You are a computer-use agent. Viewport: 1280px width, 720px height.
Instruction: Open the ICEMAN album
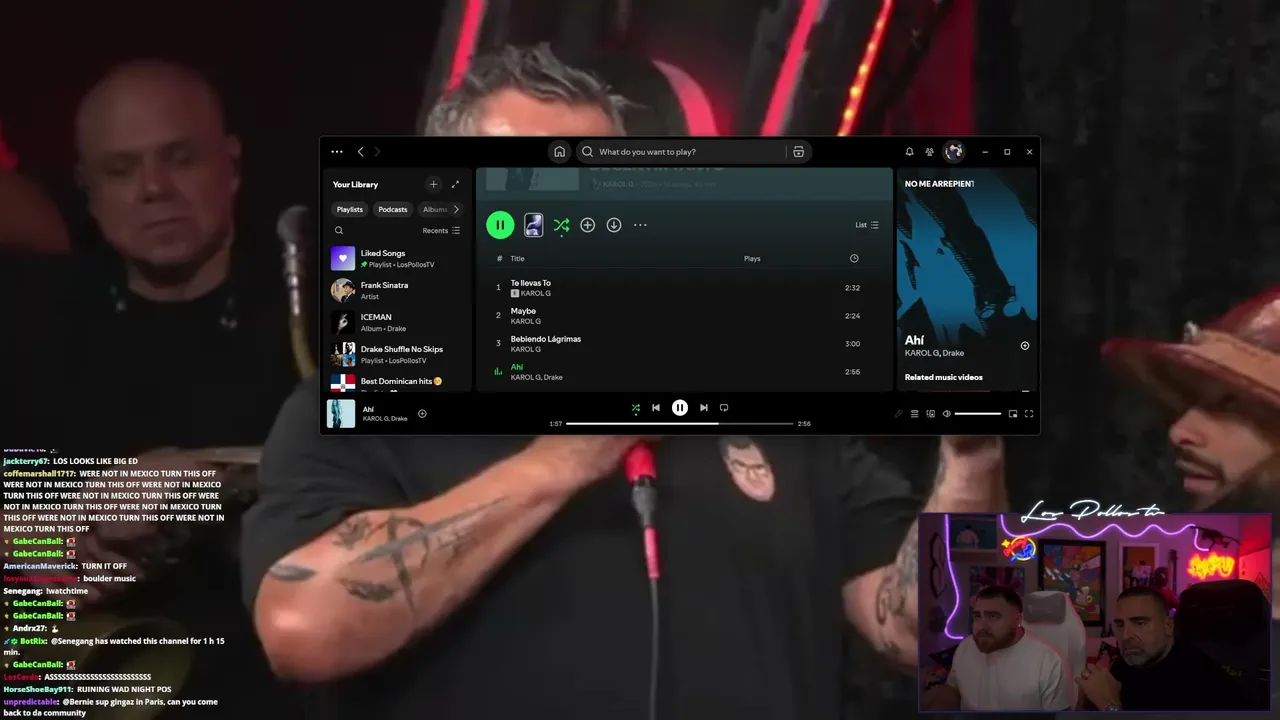[398, 323]
